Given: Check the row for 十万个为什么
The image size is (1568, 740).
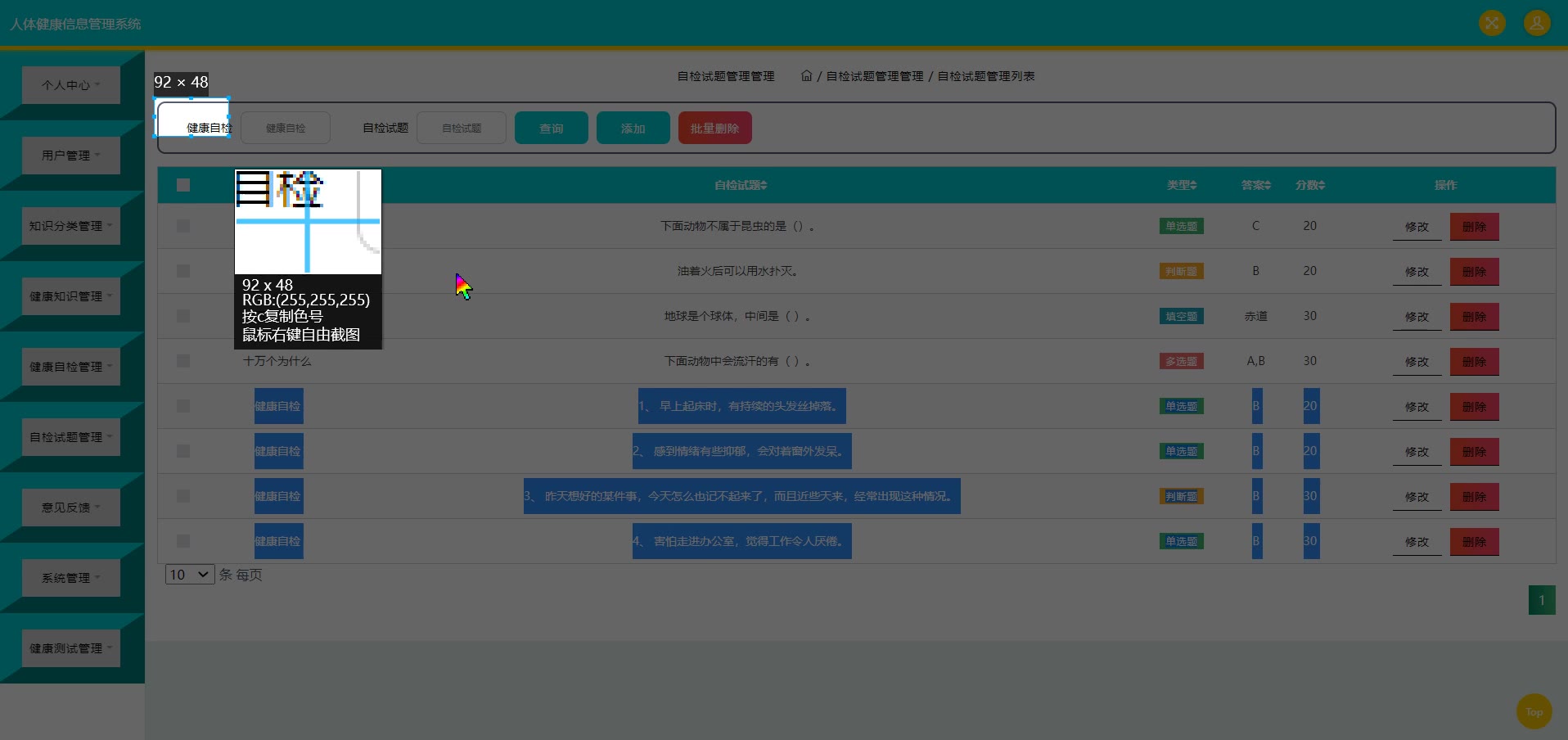Looking at the screenshot, I should pos(183,361).
